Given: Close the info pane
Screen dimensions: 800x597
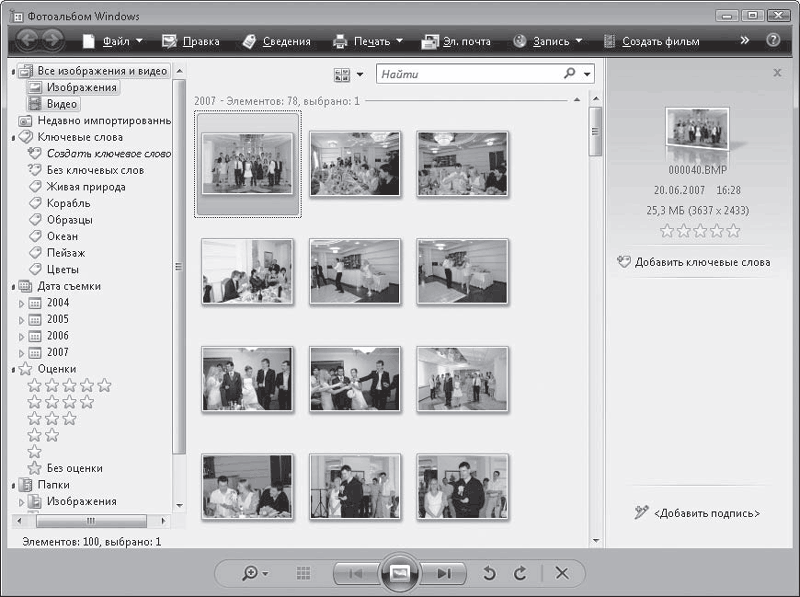Looking at the screenshot, I should point(777,73).
